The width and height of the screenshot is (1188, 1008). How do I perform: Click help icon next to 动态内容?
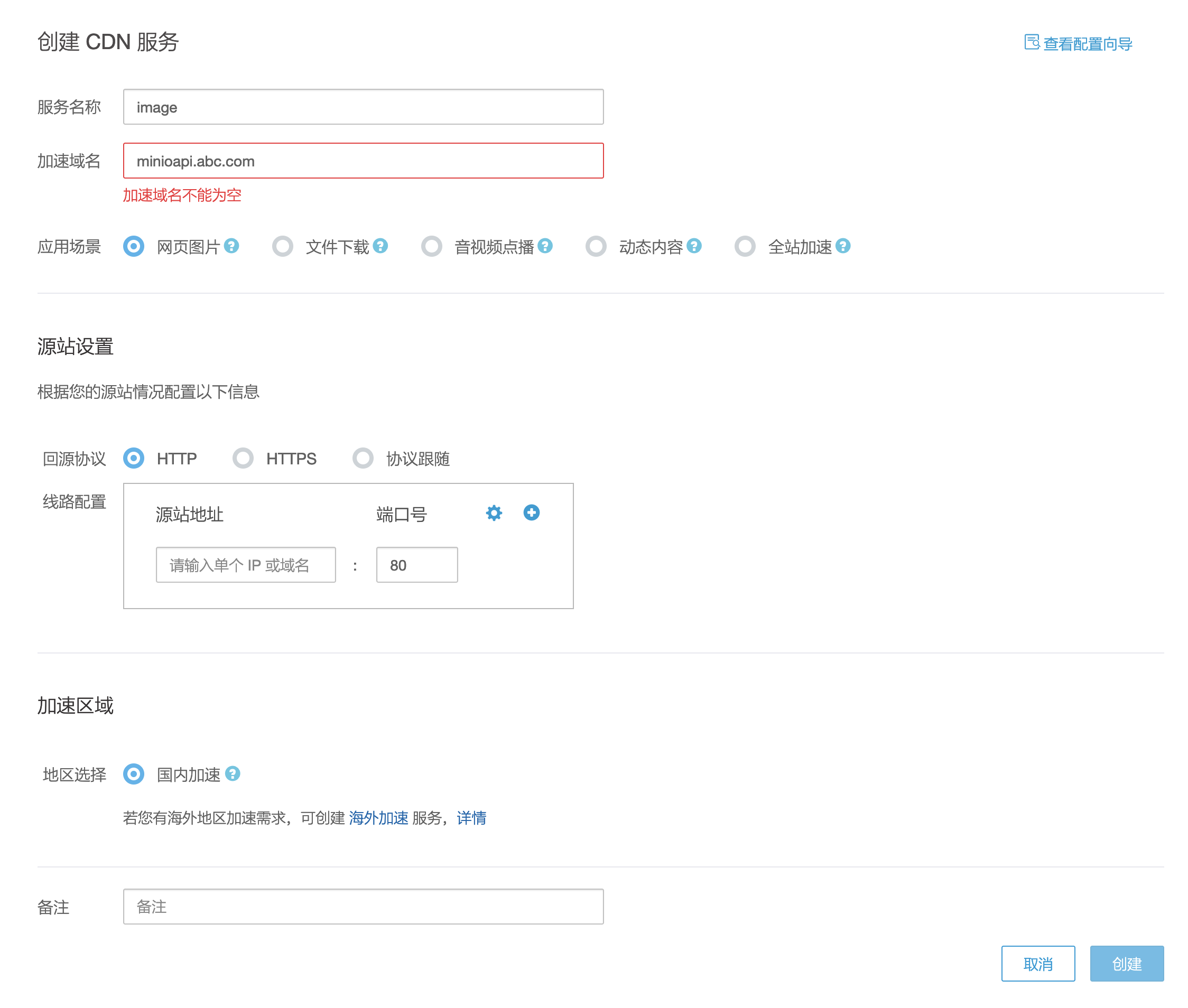[x=694, y=246]
